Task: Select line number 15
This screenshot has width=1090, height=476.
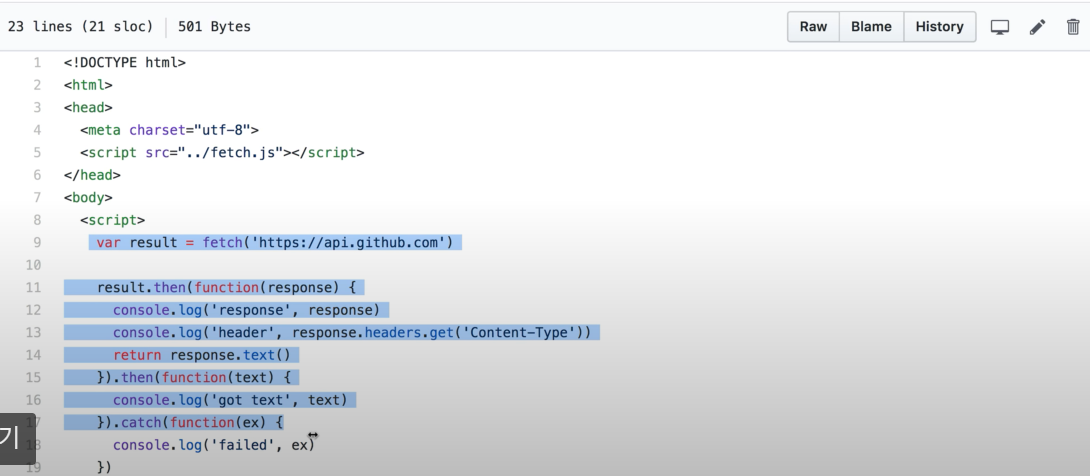Action: [33, 377]
